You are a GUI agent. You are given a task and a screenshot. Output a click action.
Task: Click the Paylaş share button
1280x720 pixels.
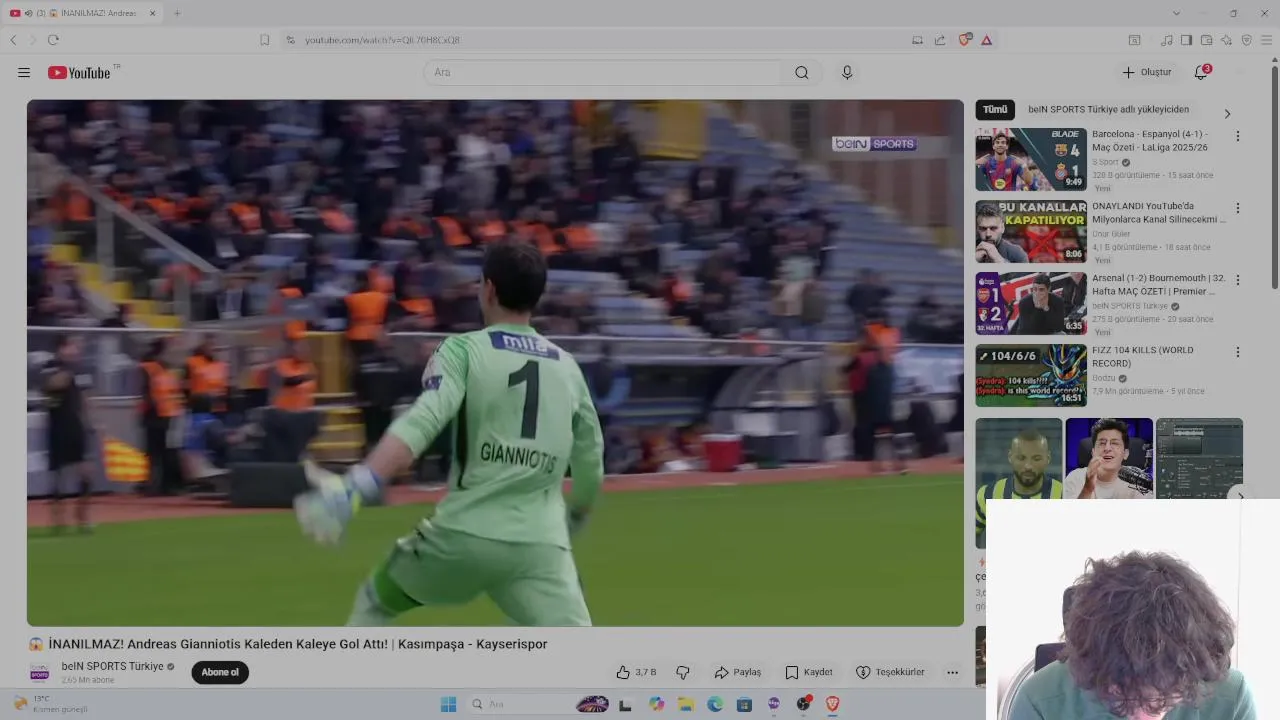coord(738,672)
